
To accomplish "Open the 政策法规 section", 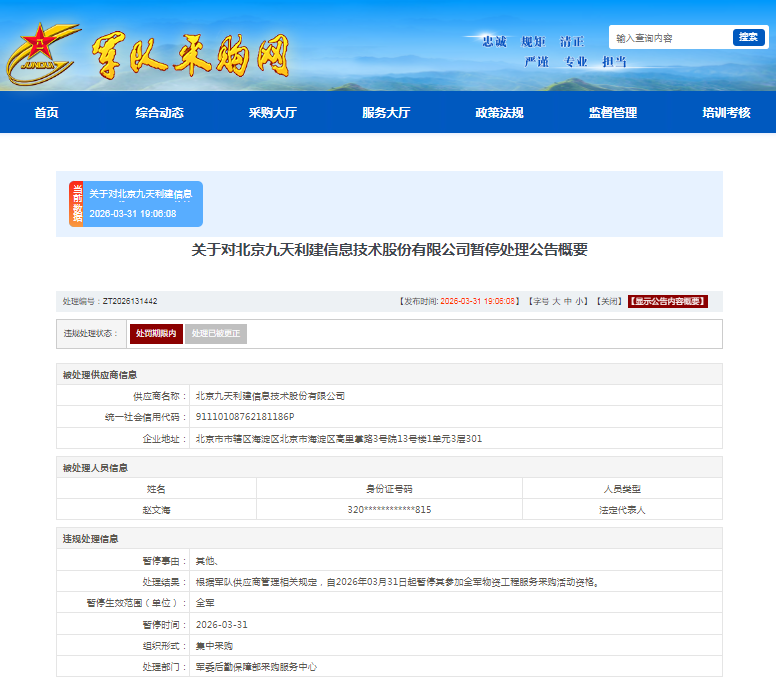I will point(499,113).
